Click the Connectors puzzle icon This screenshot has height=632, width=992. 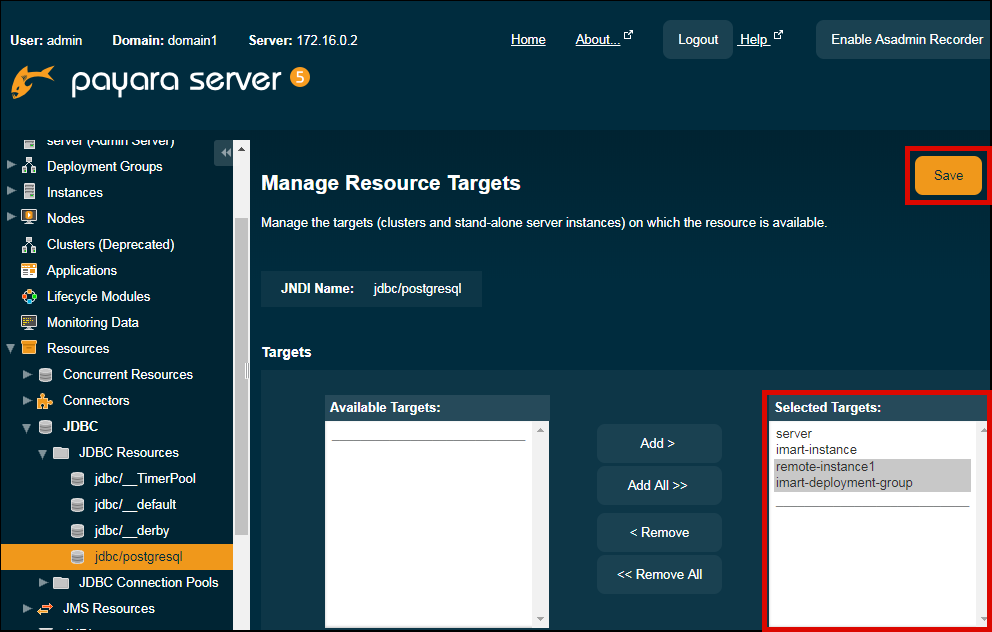[45, 400]
